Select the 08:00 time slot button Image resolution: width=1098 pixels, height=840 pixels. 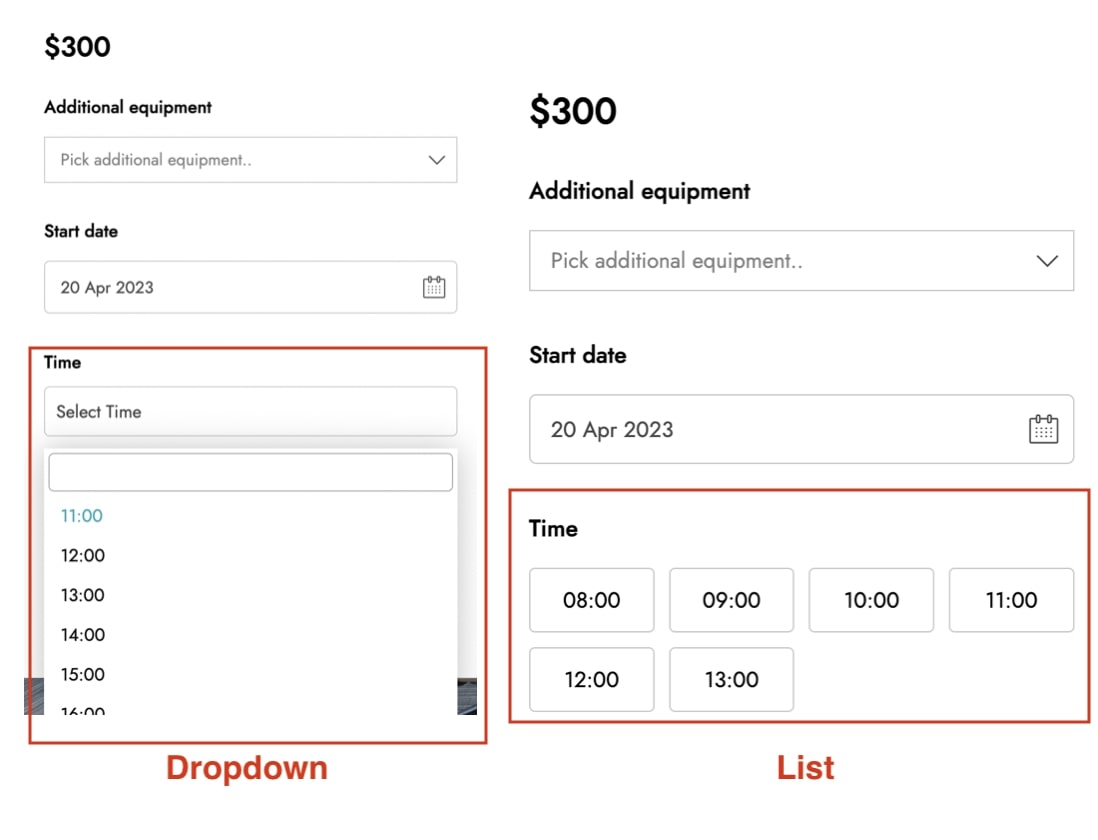point(592,600)
